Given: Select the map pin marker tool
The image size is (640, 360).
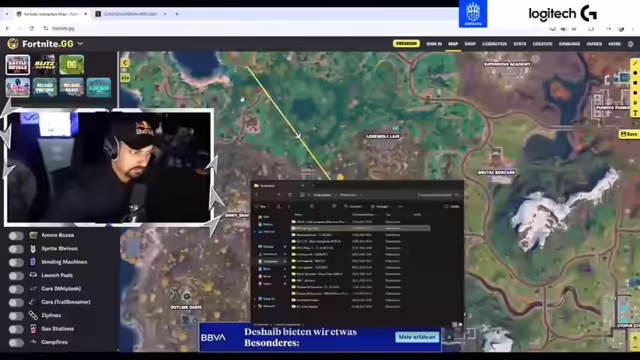Looking at the screenshot, I should (635, 103).
